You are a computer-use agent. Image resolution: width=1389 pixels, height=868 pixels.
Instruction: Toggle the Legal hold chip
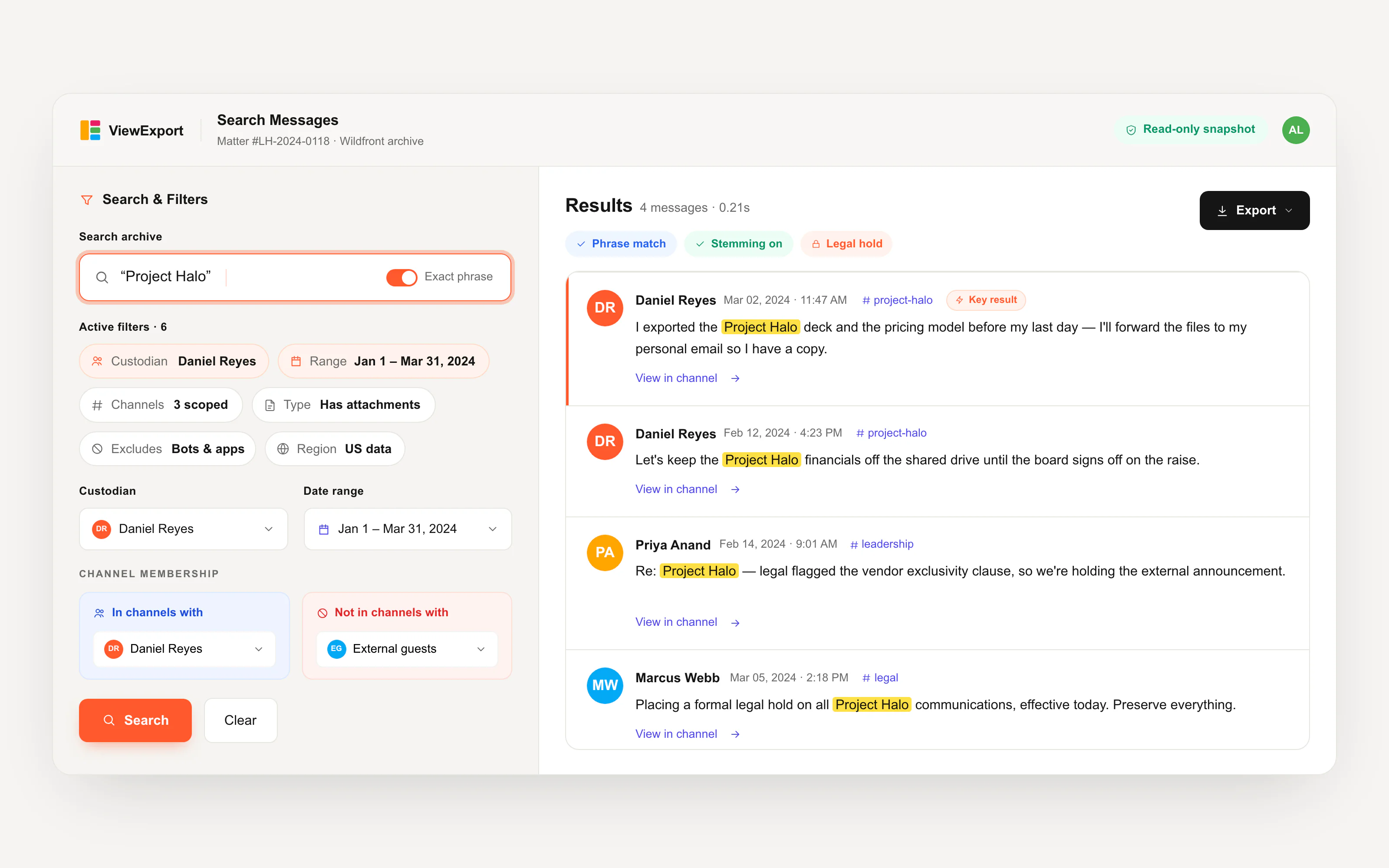coord(846,244)
